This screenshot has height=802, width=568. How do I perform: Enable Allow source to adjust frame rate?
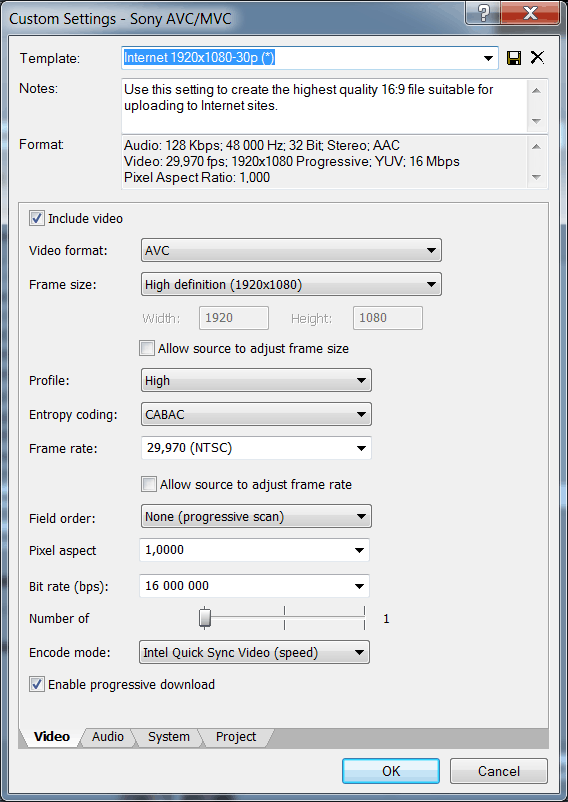(x=149, y=484)
